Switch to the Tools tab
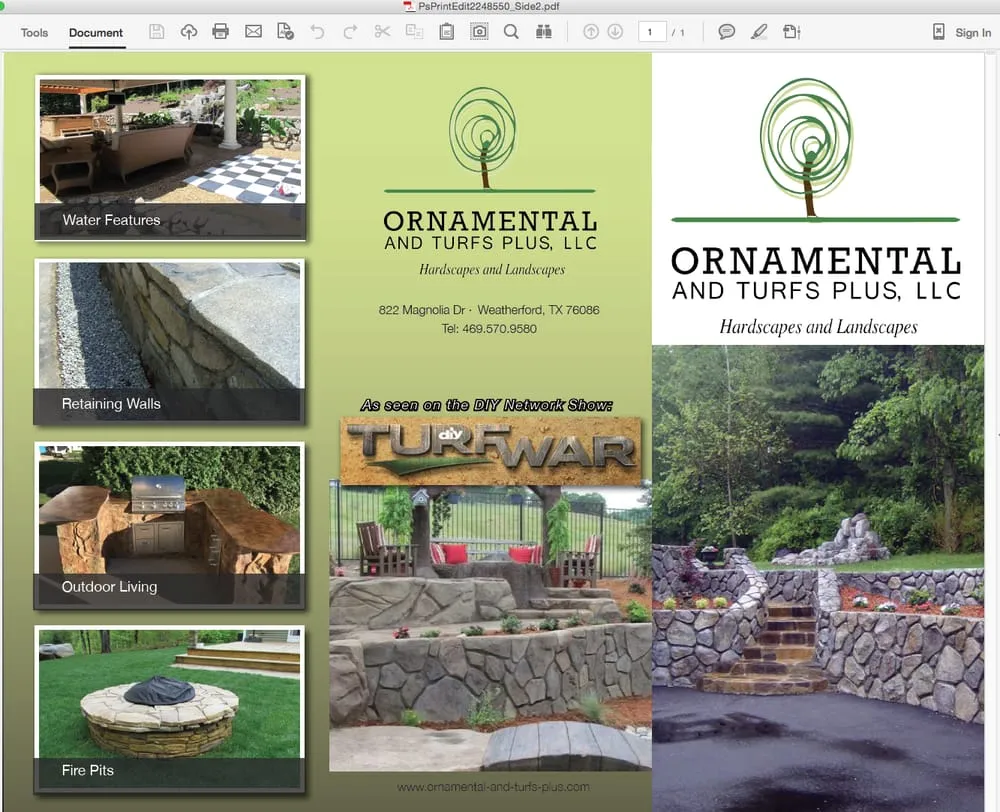This screenshot has width=1000, height=812. click(34, 32)
